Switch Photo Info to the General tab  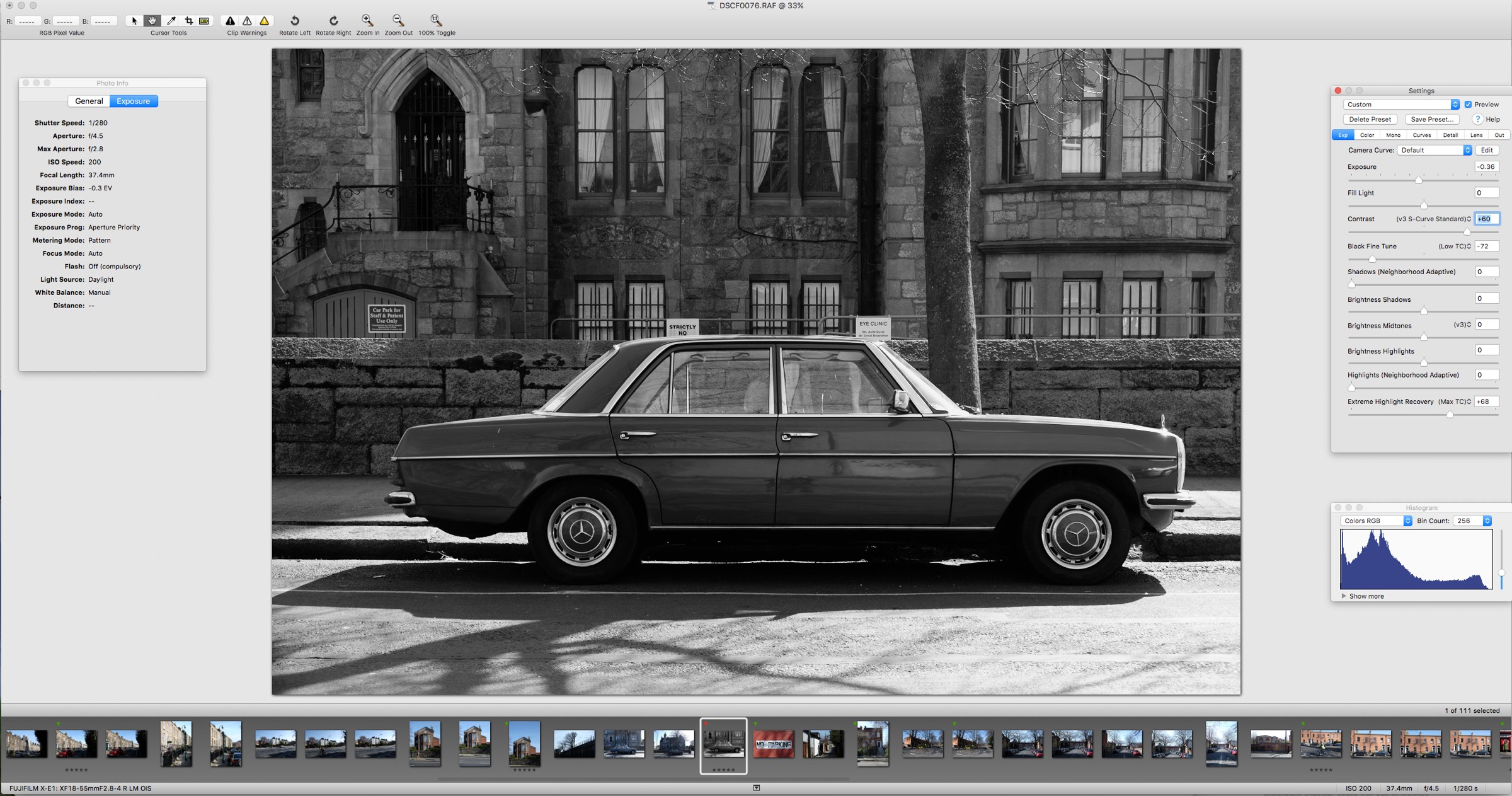tap(89, 101)
